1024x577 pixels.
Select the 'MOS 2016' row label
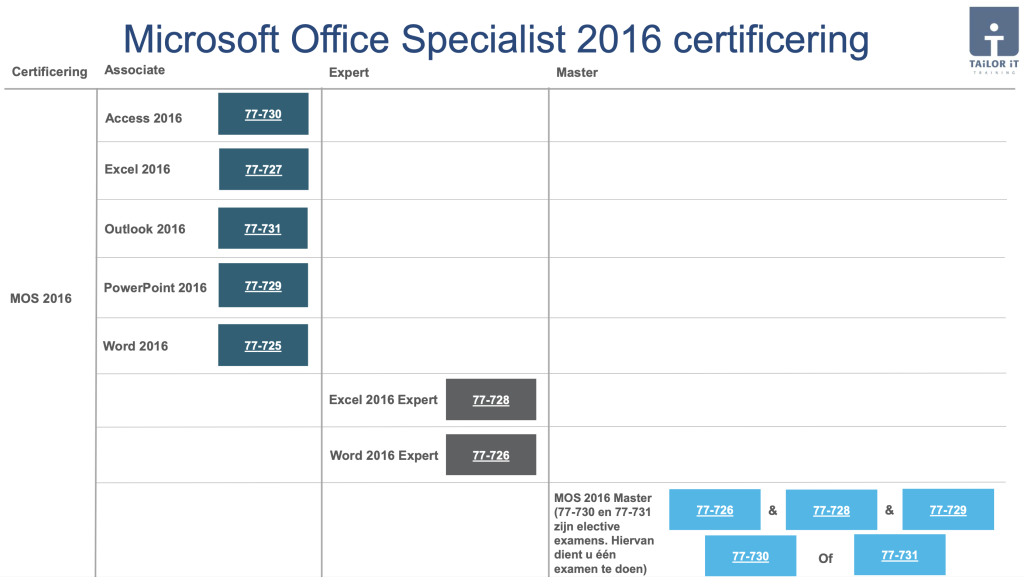click(40, 298)
